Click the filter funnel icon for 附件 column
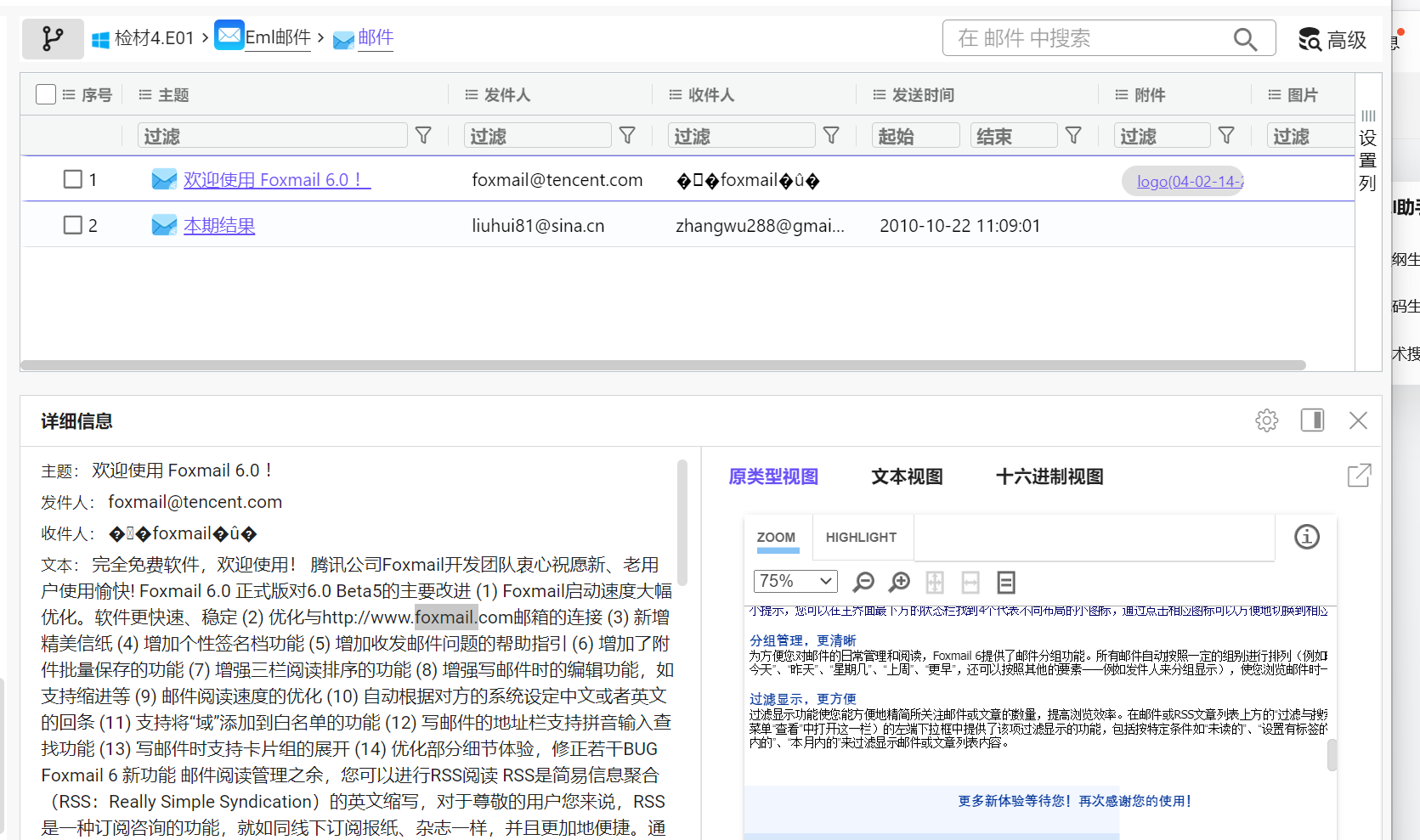This screenshot has width=1420, height=840. 1226,136
